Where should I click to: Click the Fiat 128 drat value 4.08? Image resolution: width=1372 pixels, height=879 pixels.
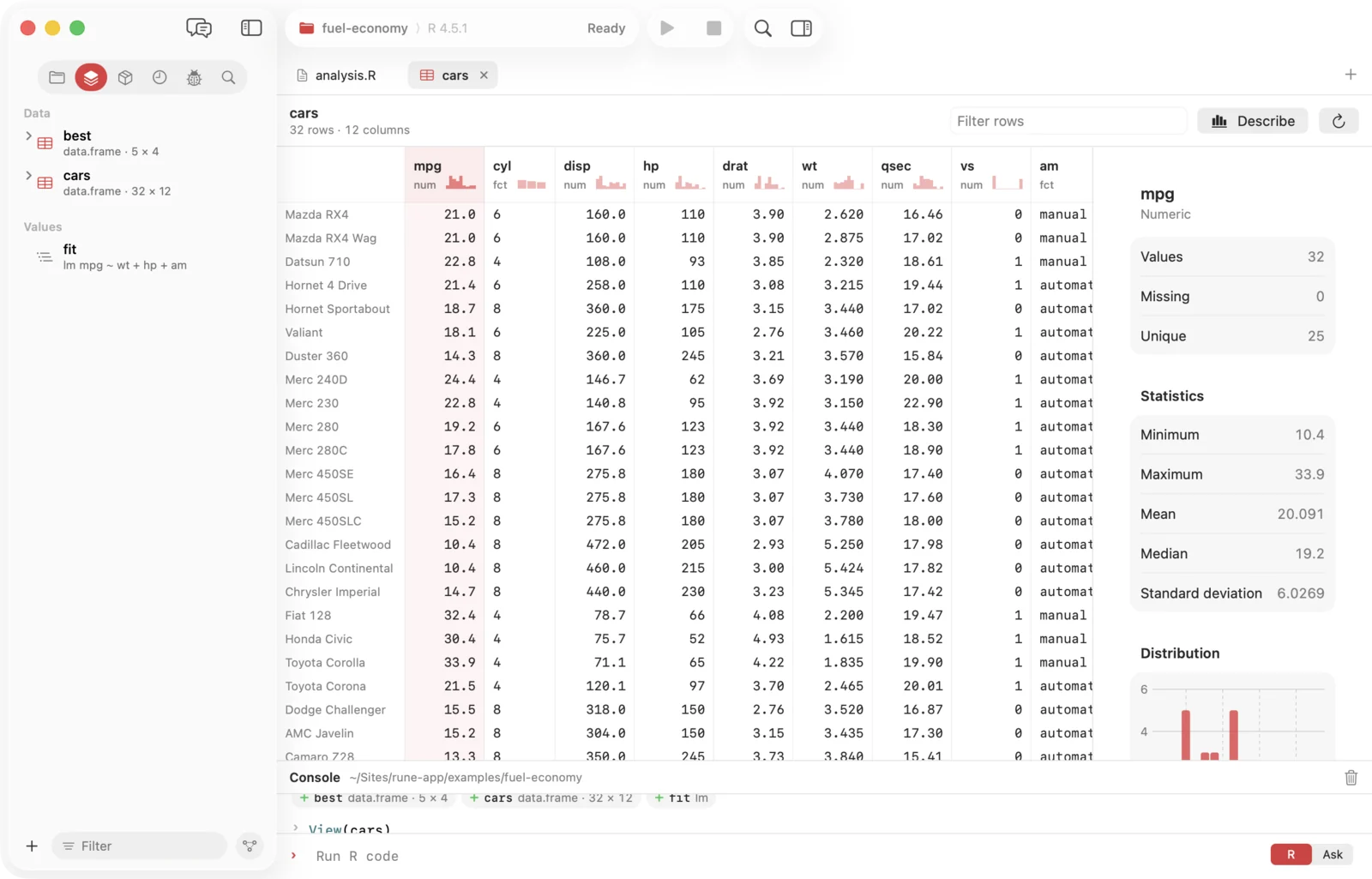click(x=768, y=616)
